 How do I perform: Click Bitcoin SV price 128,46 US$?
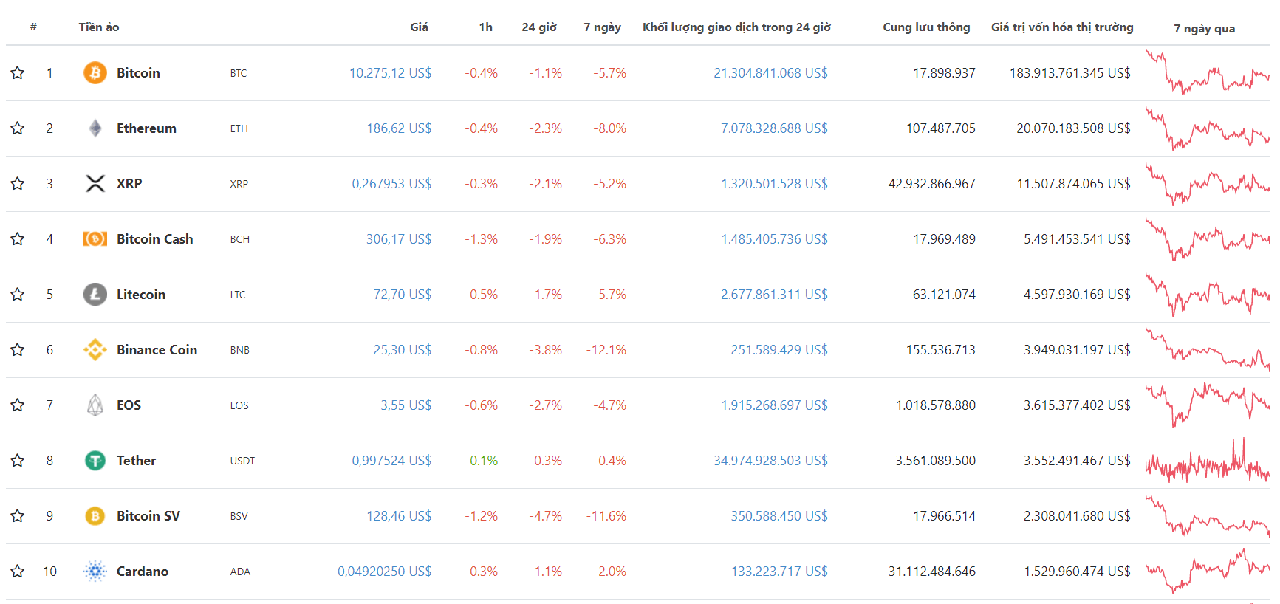(x=399, y=516)
